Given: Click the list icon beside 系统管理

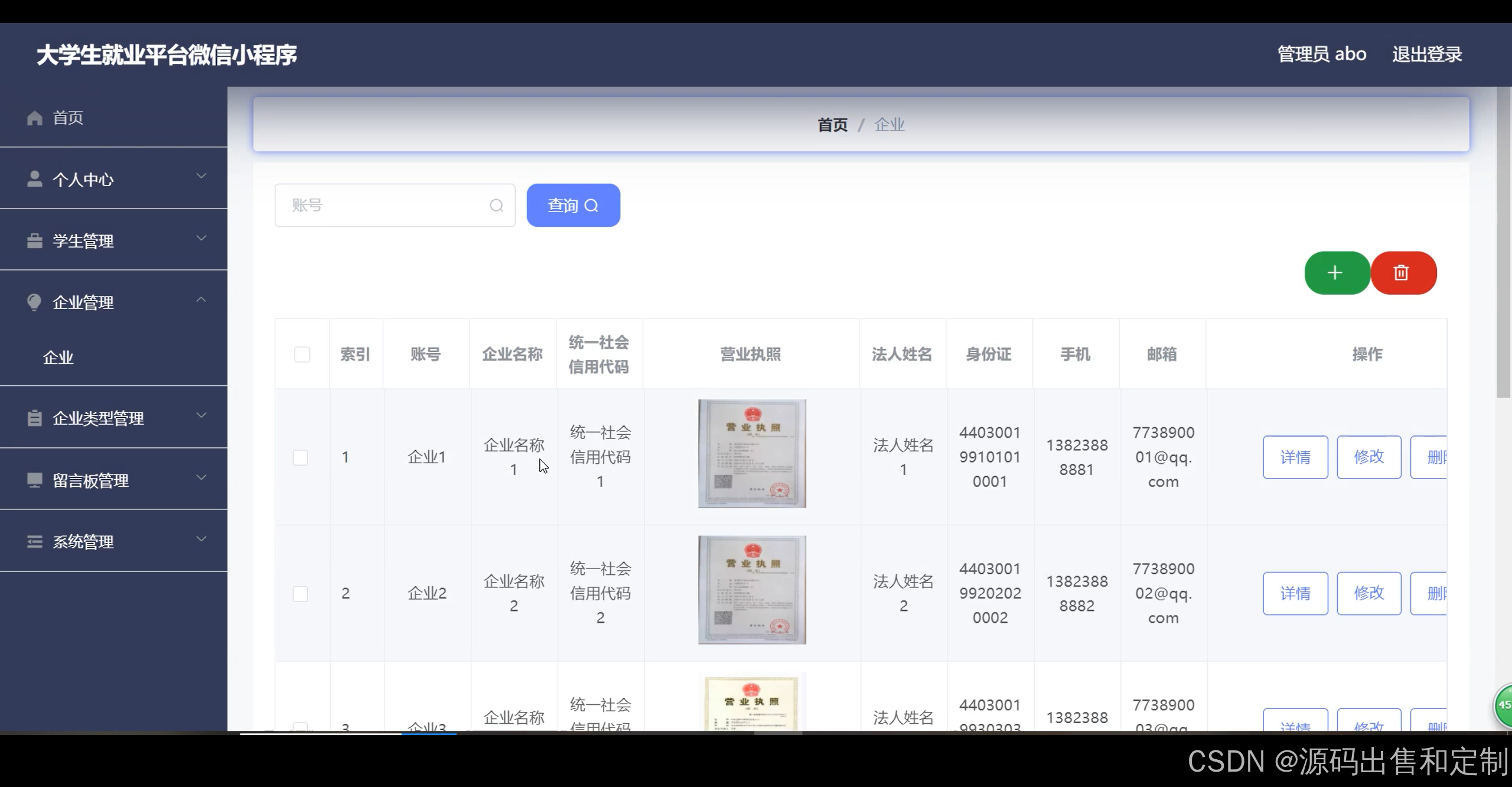Looking at the screenshot, I should pos(35,541).
